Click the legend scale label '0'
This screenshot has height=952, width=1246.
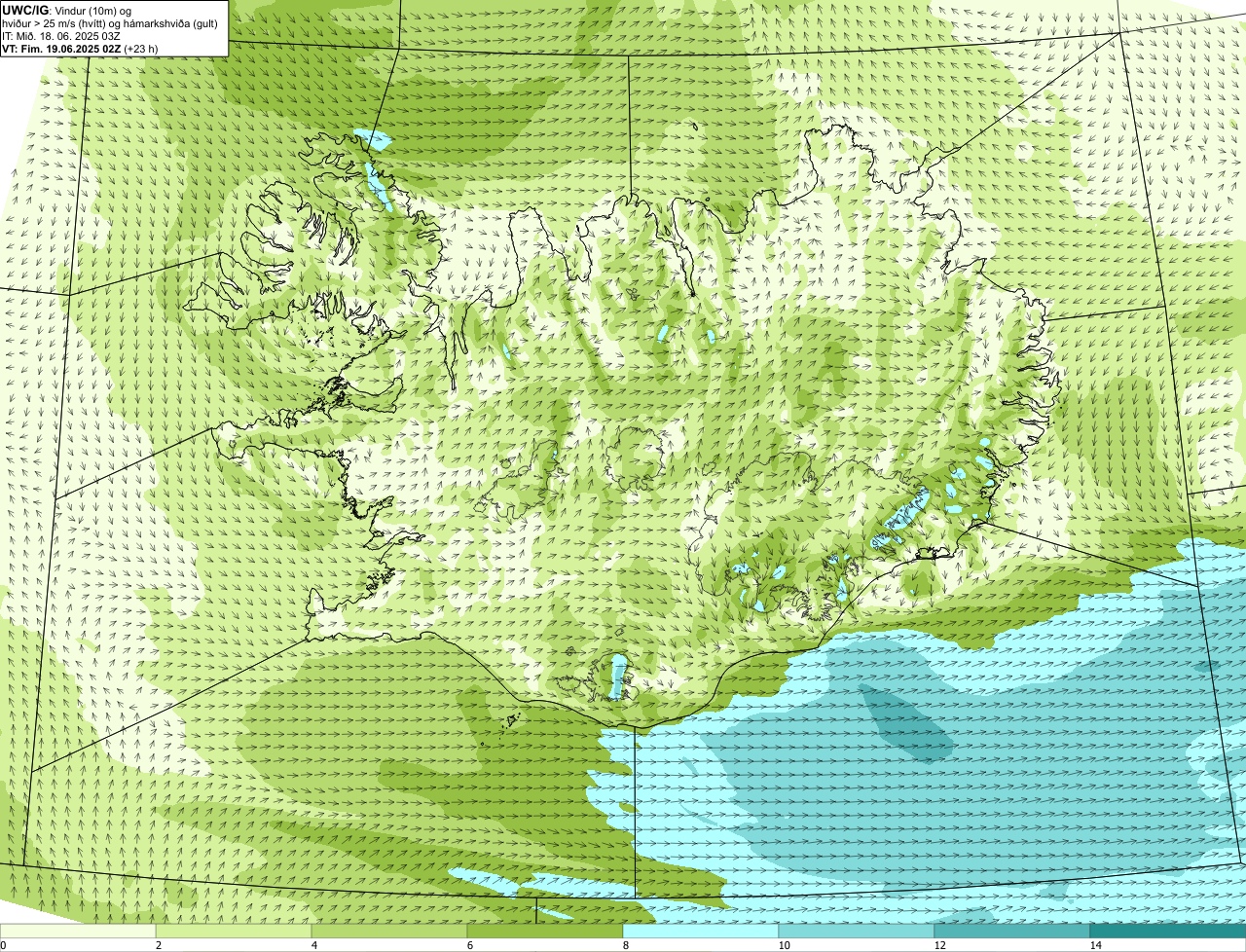click(x=3, y=945)
